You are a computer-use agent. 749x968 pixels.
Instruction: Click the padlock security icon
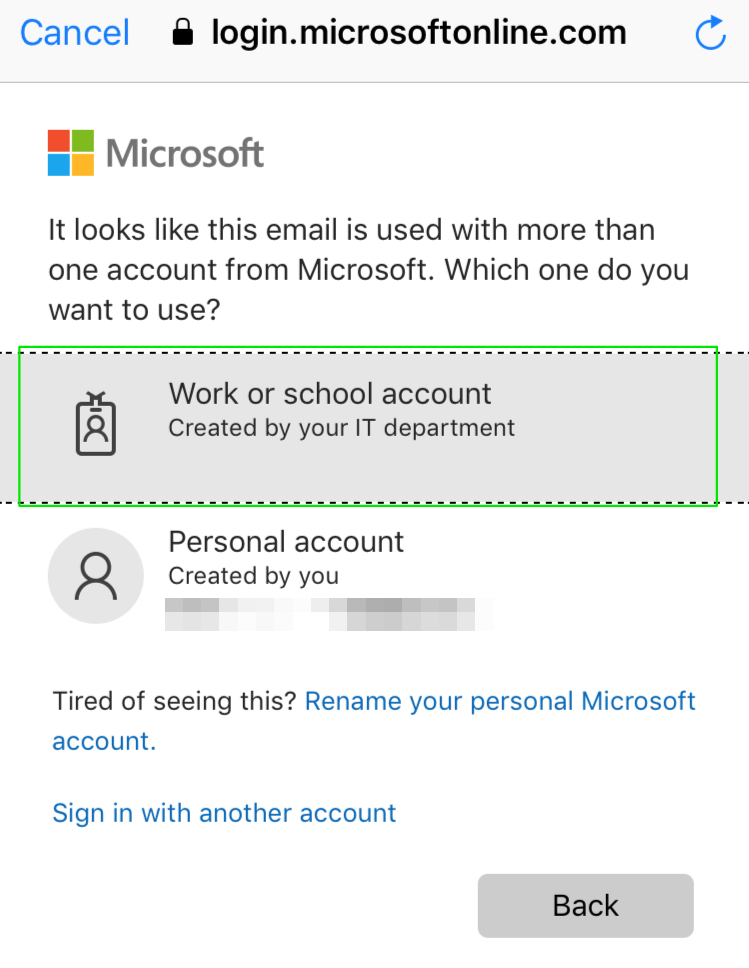(x=182, y=34)
